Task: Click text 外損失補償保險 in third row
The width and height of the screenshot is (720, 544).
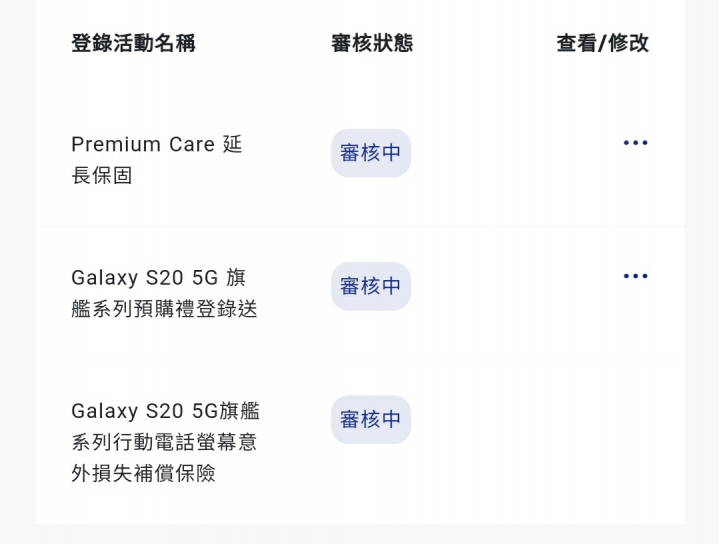Action: tap(143, 473)
